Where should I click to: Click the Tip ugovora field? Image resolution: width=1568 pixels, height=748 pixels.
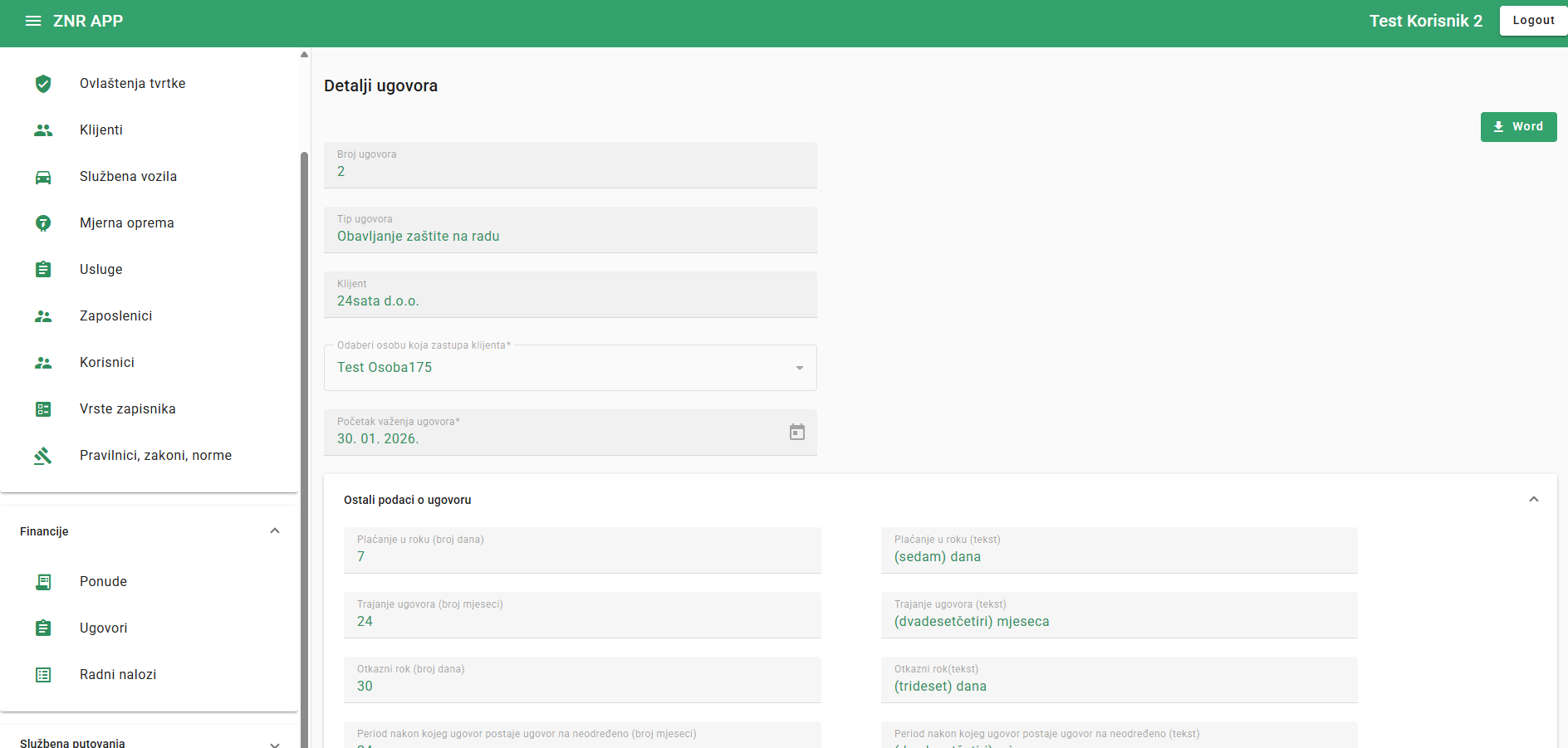pos(571,230)
